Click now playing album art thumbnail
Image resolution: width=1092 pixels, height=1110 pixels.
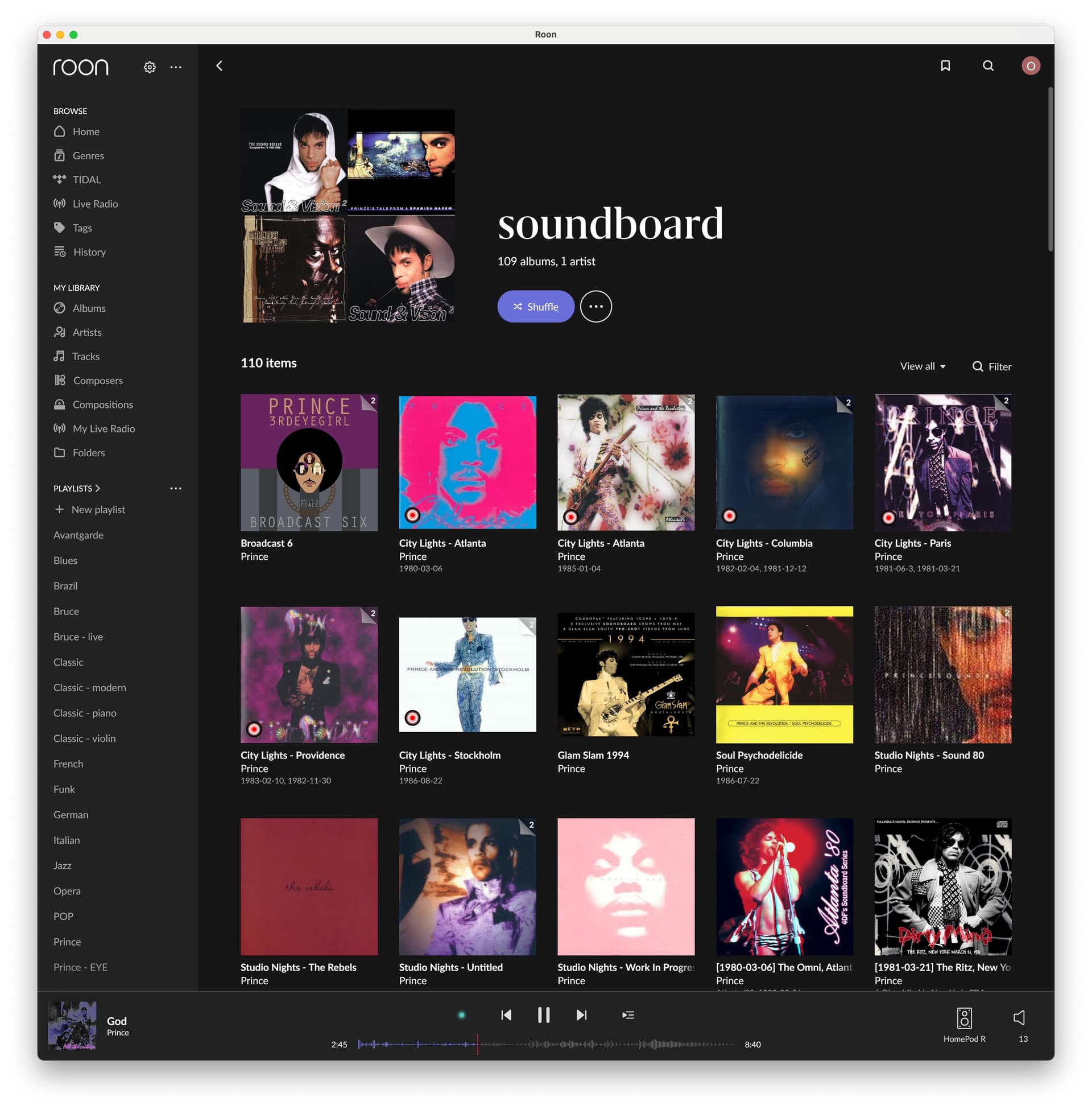click(x=72, y=1026)
